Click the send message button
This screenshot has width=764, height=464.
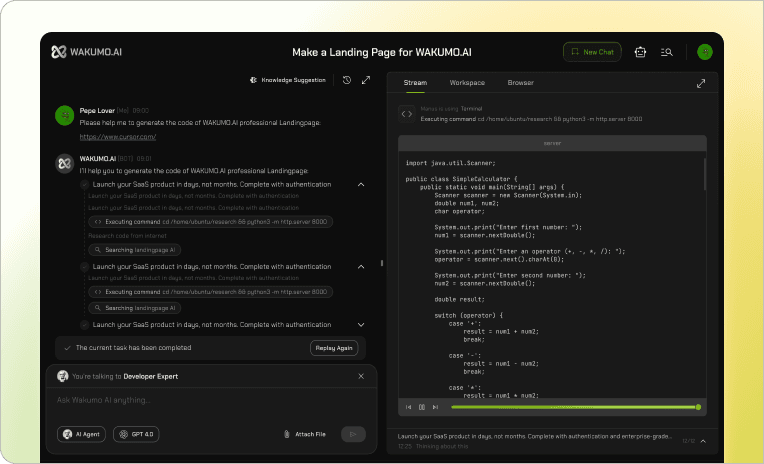[353, 434]
